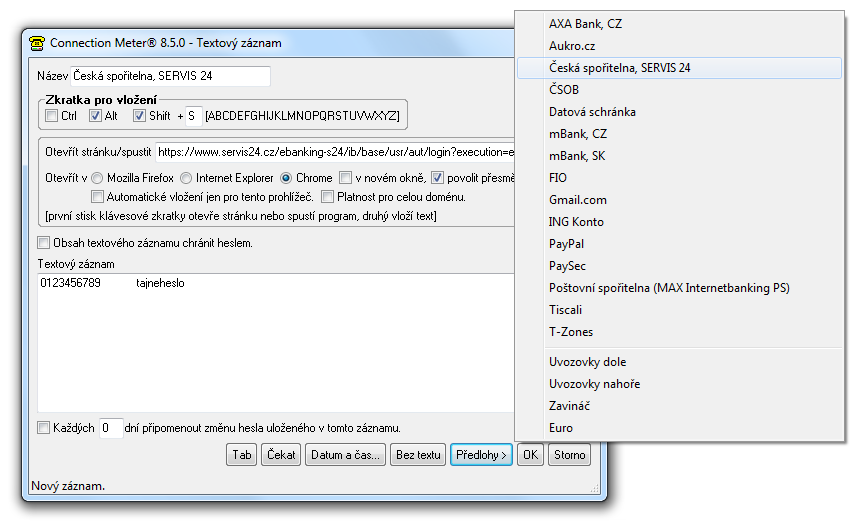Viewport: 862px width, 524px height.
Task: Enable the Ctrl shortcut checkbox
Action: [52, 115]
